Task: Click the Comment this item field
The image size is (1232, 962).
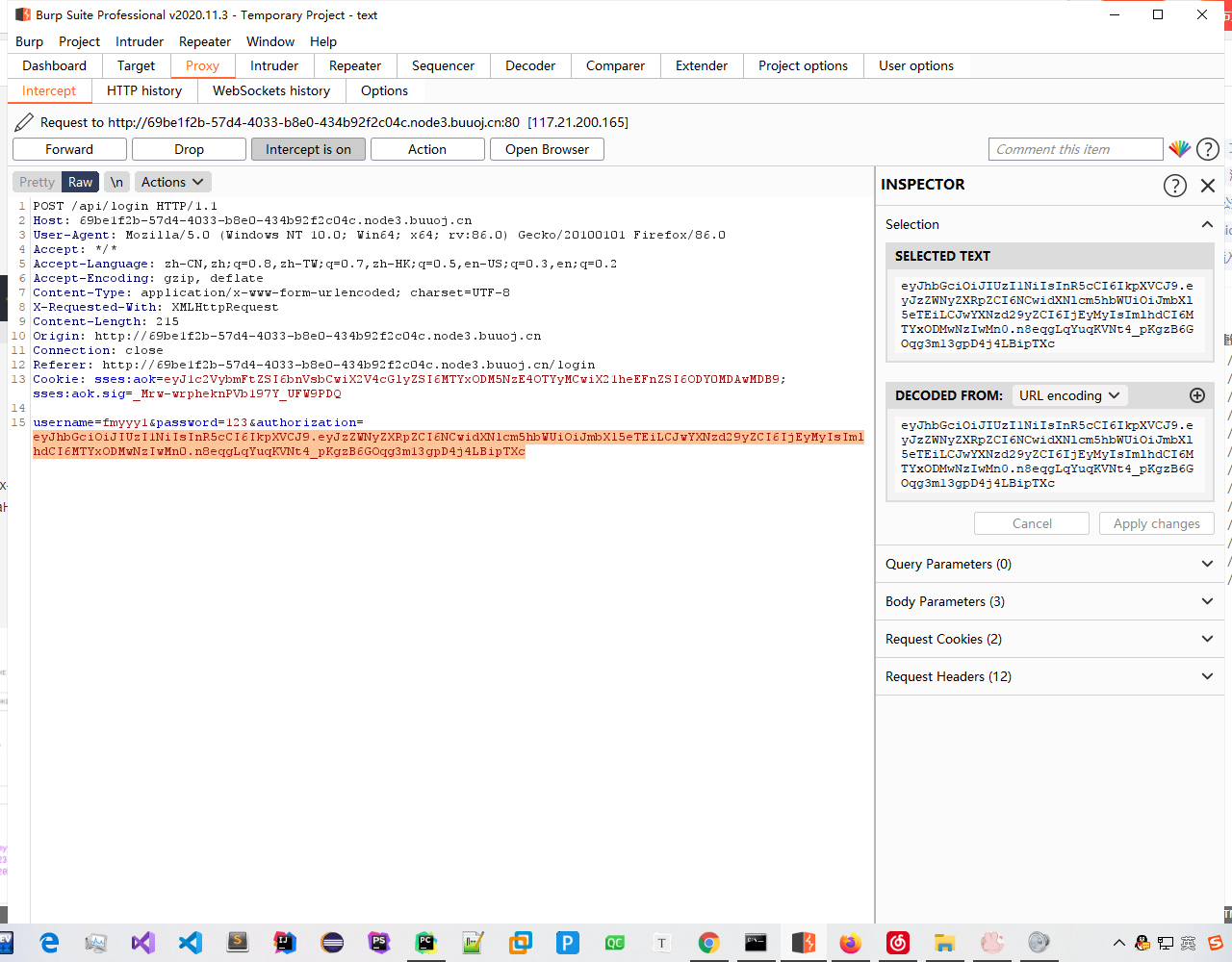Action: (x=1076, y=149)
